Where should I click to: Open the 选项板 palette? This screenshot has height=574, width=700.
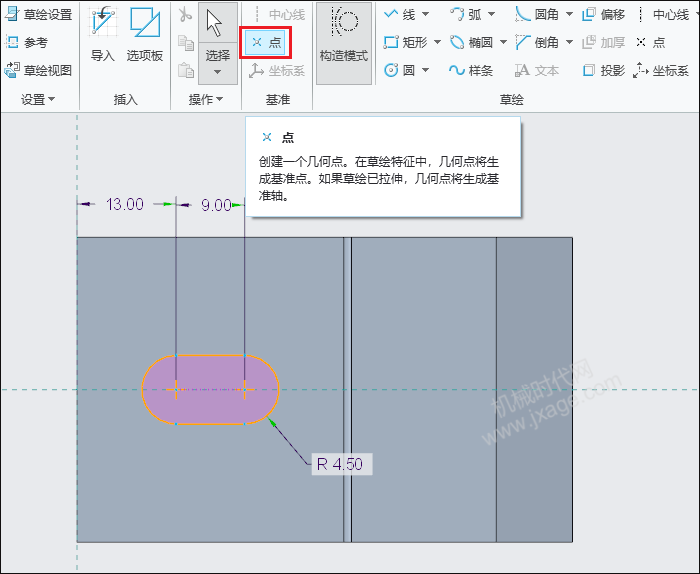[x=145, y=34]
